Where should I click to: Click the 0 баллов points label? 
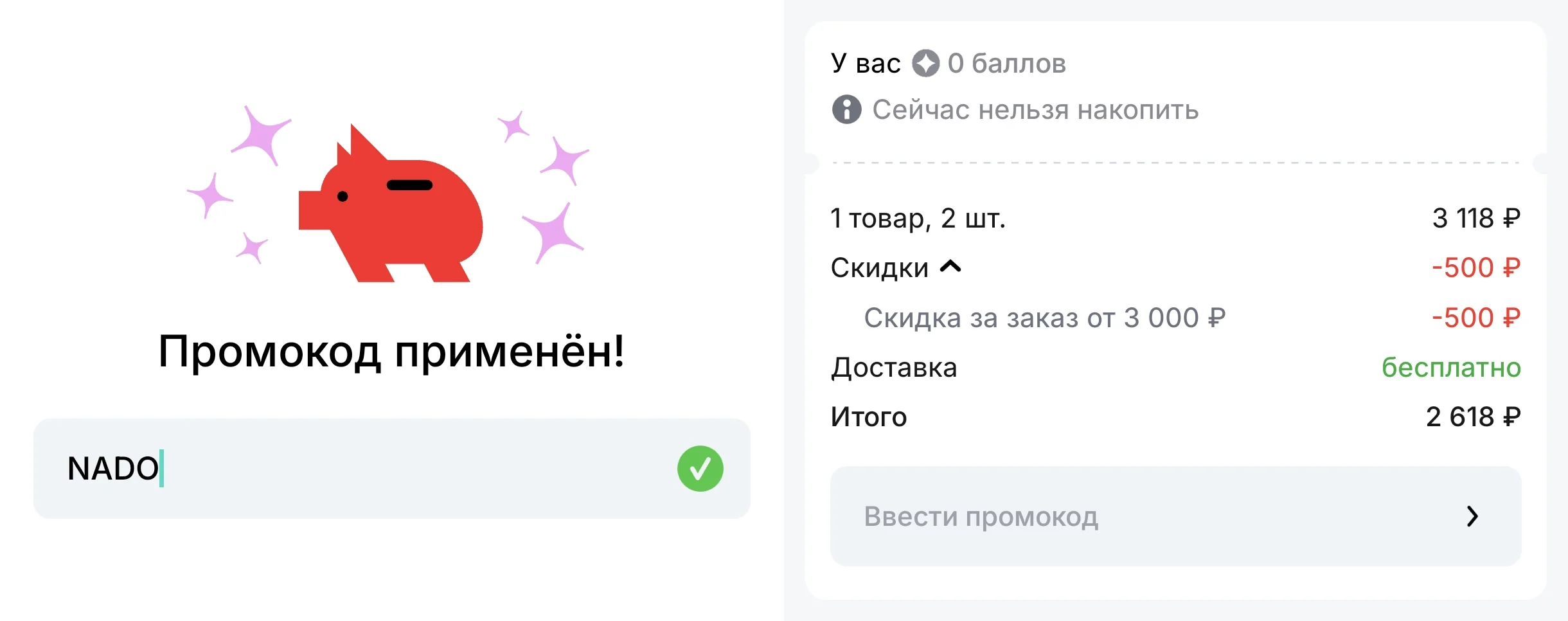click(1006, 62)
